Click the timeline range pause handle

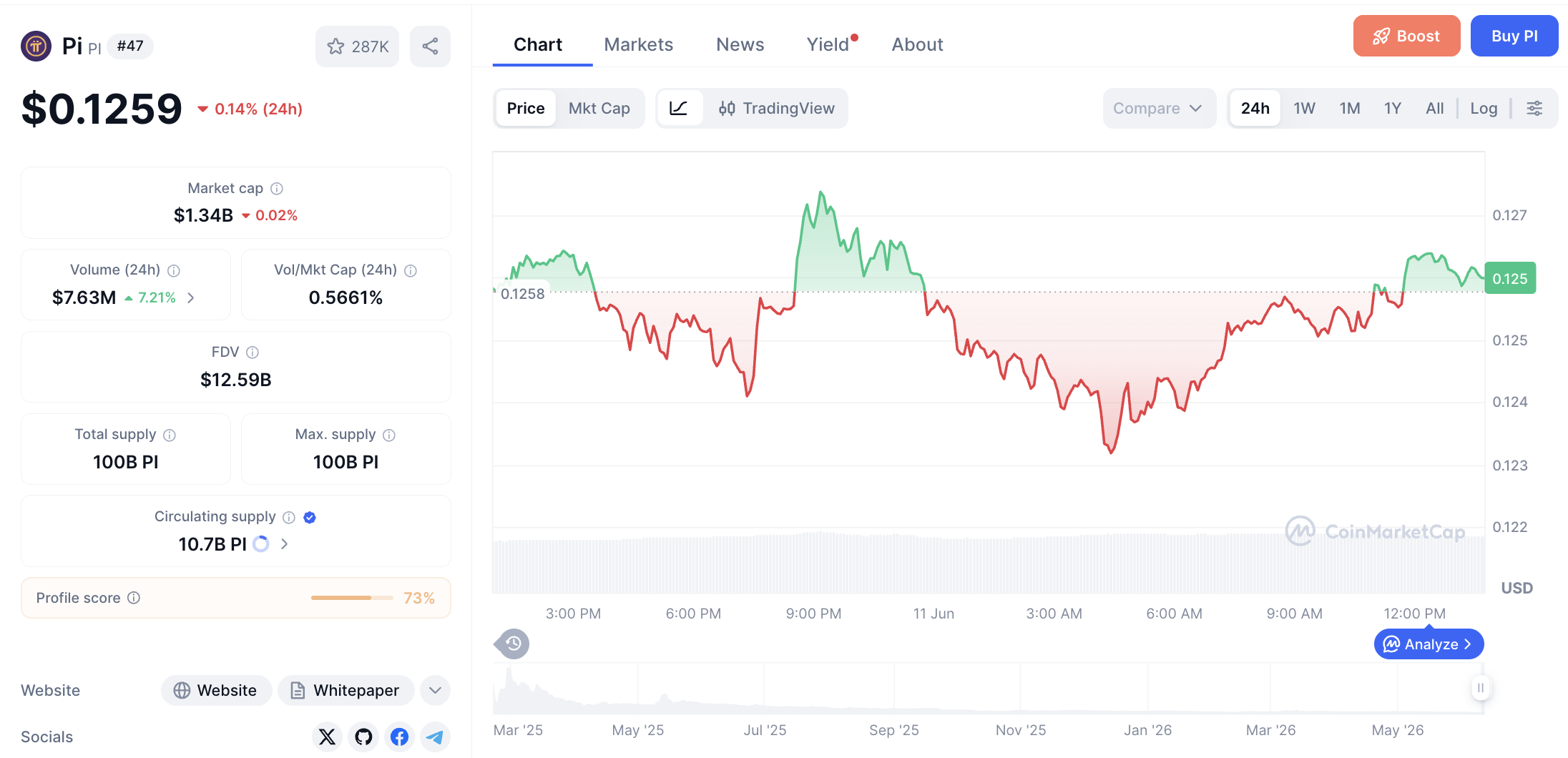pyautogui.click(x=1481, y=688)
